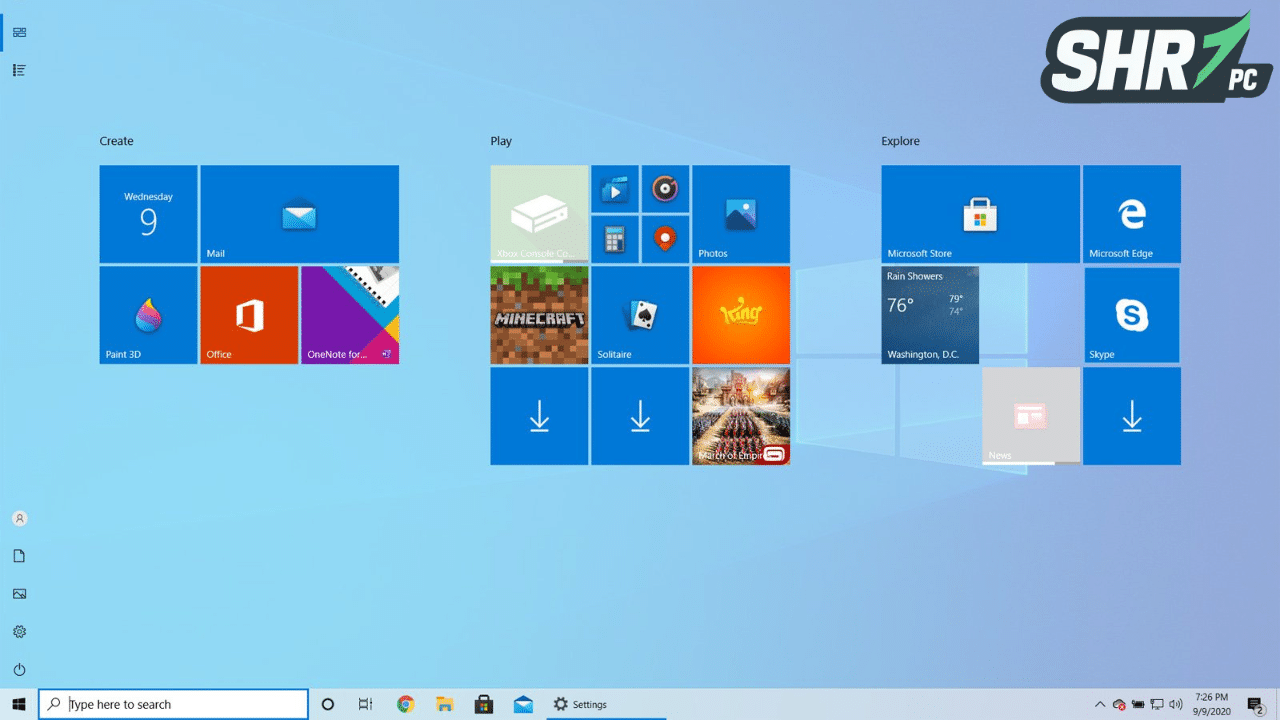Open the Pictures shortcut icon

click(x=19, y=594)
